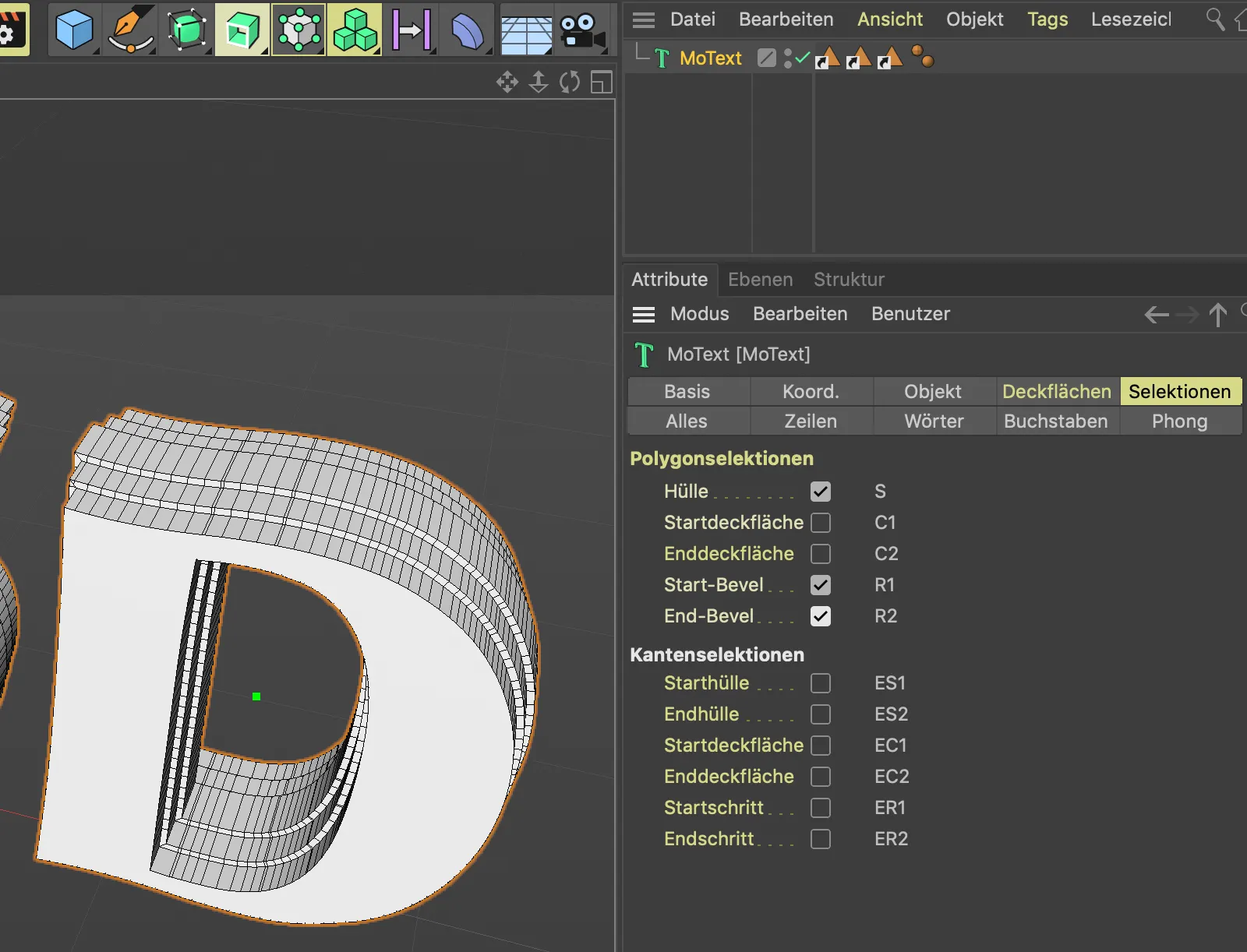Click the Start-Bevel name field 'R1'
The width and height of the screenshot is (1247, 952).
pos(885,585)
